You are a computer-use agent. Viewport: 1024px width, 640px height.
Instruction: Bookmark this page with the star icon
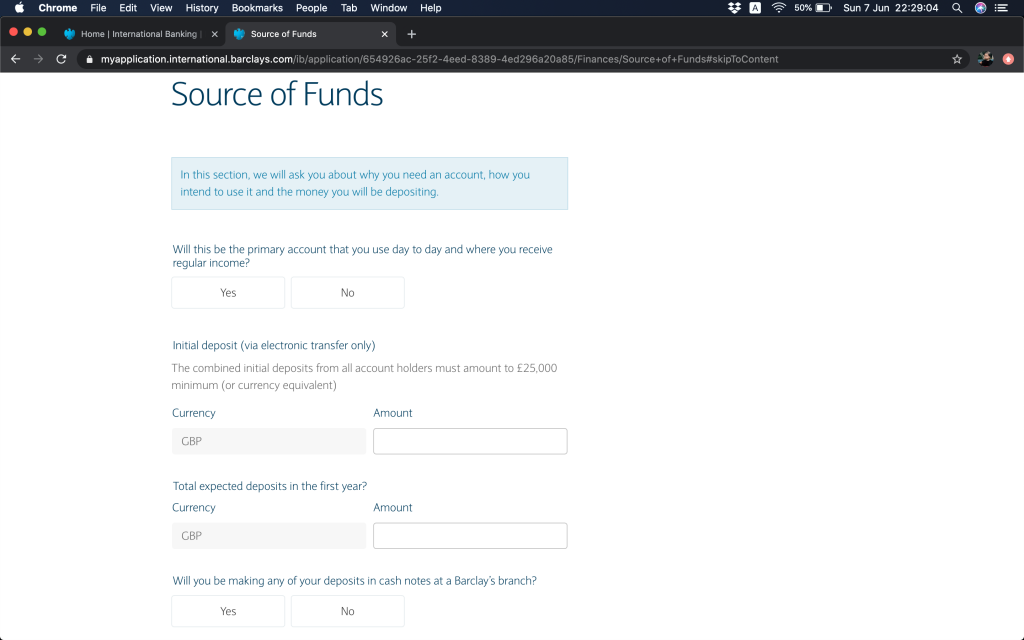(957, 59)
